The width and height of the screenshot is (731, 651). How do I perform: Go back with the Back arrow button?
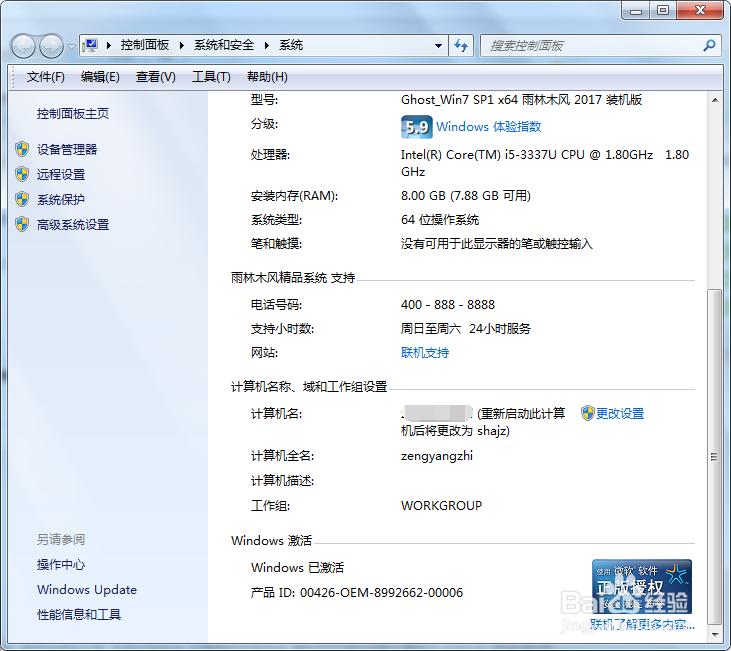tap(23, 46)
